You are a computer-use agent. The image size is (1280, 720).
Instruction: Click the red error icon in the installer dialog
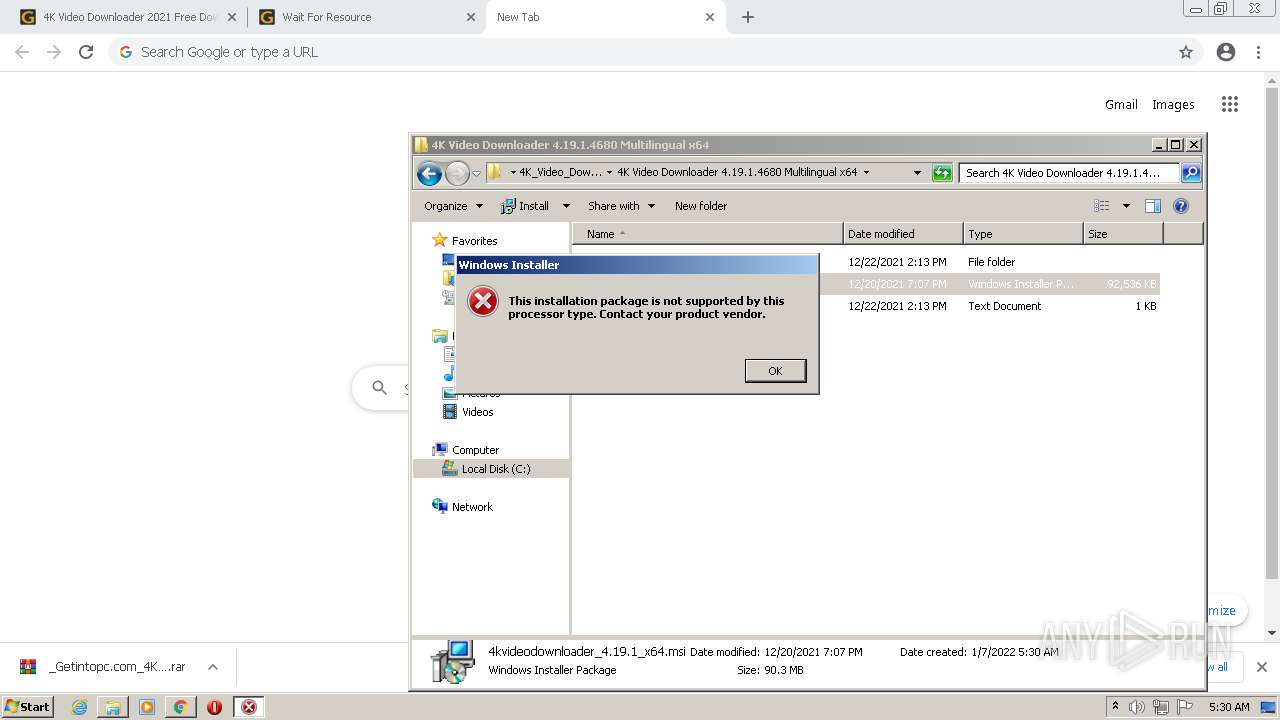[483, 301]
